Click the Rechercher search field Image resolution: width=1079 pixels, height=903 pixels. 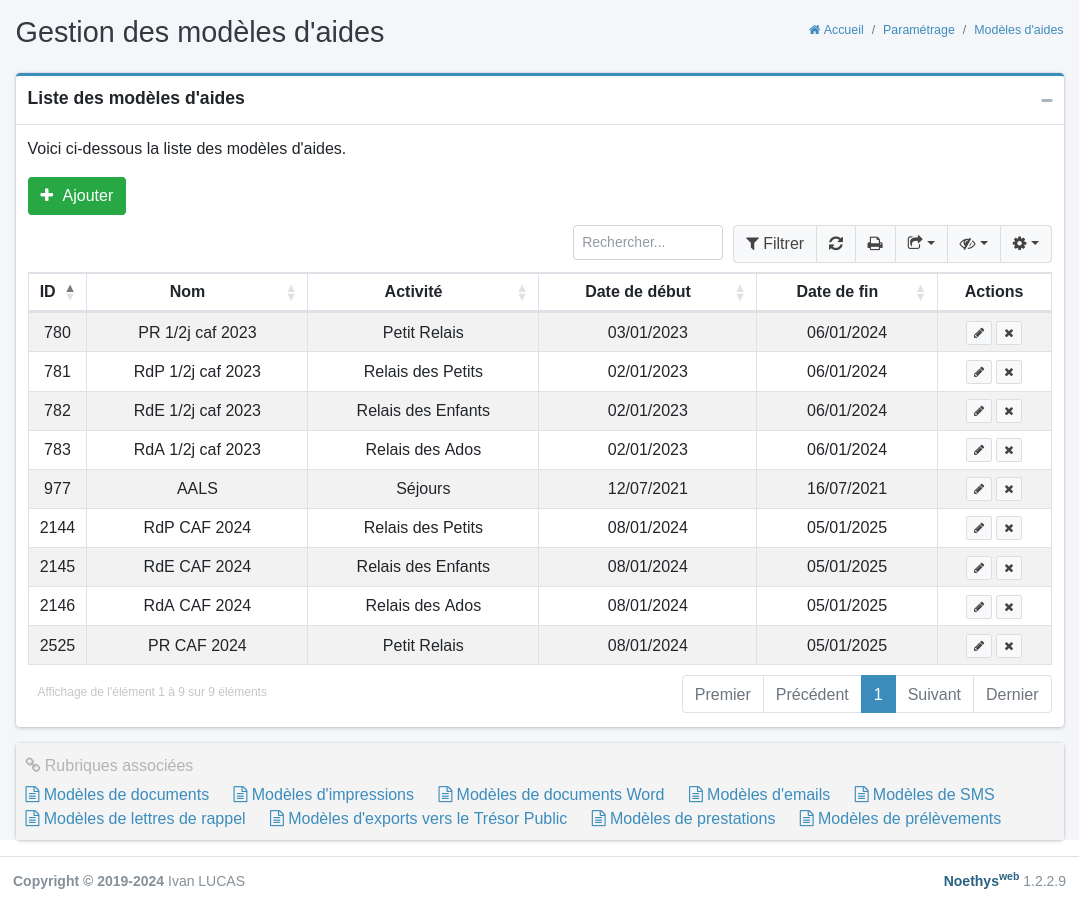[x=647, y=243]
